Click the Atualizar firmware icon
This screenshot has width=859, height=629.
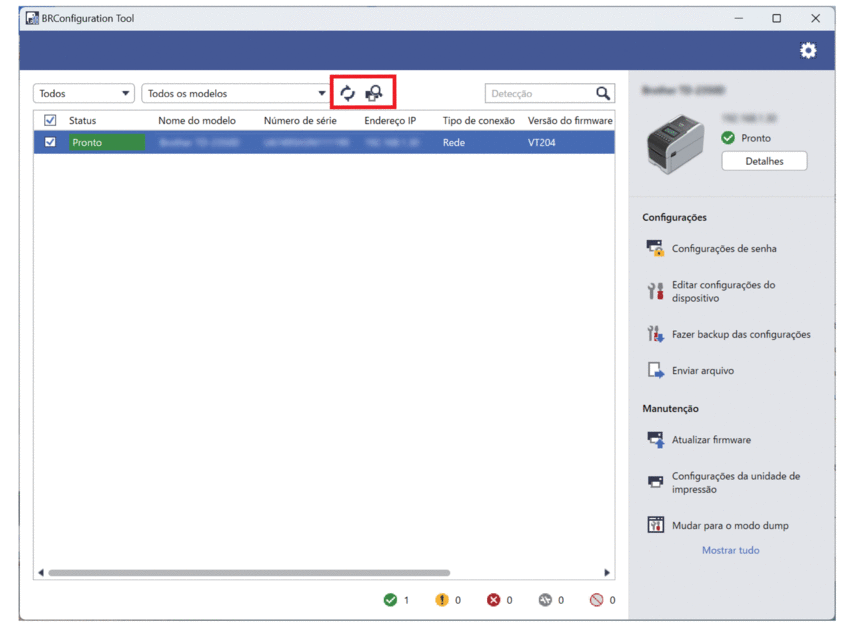655,439
